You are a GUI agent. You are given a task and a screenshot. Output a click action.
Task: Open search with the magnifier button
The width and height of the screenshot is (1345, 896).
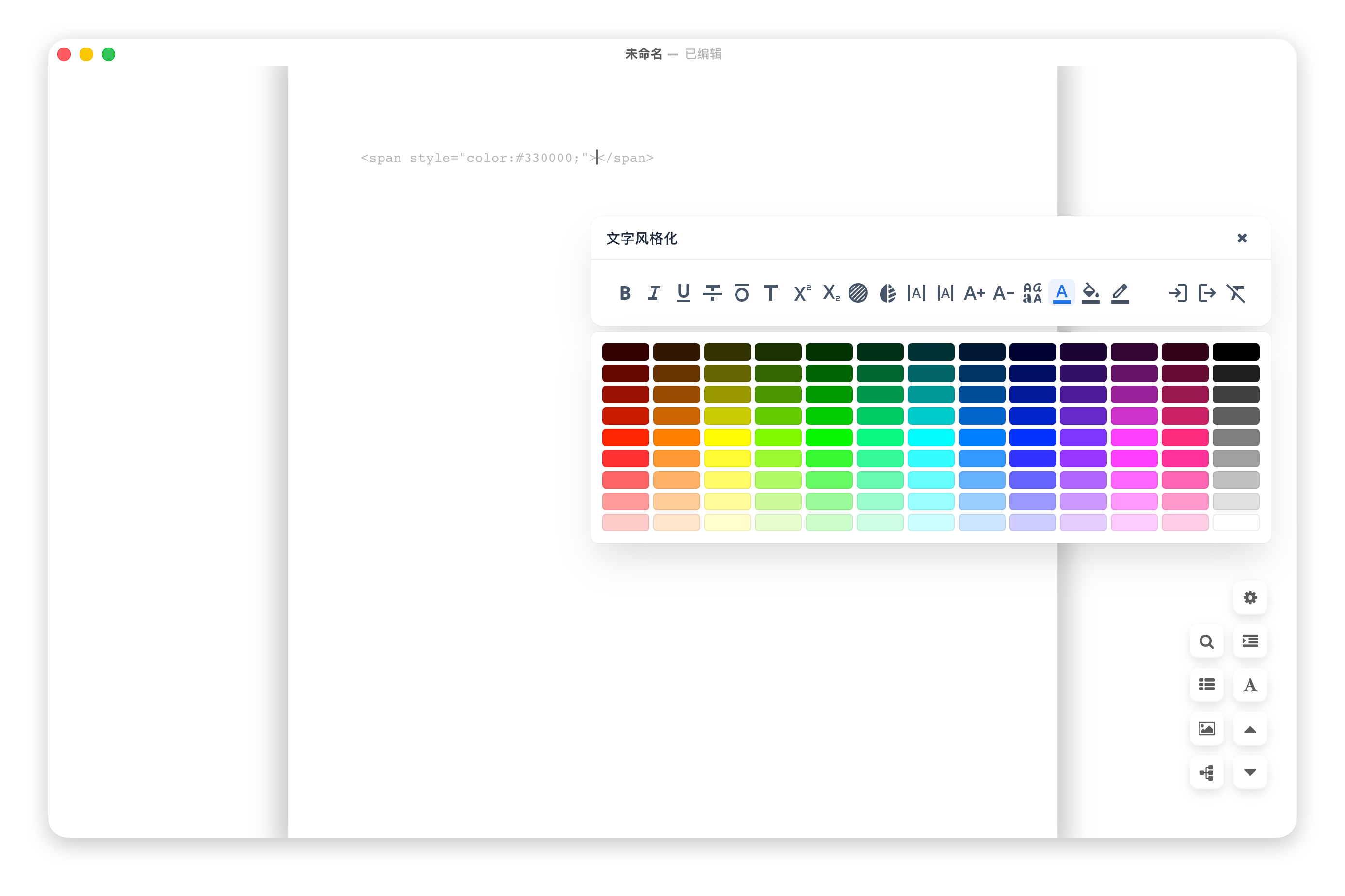coord(1207,641)
